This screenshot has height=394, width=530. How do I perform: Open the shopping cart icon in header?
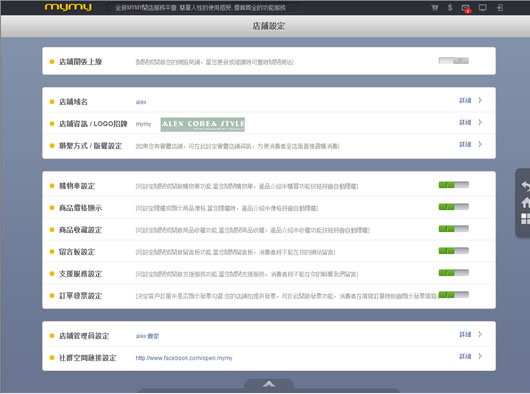click(x=435, y=8)
